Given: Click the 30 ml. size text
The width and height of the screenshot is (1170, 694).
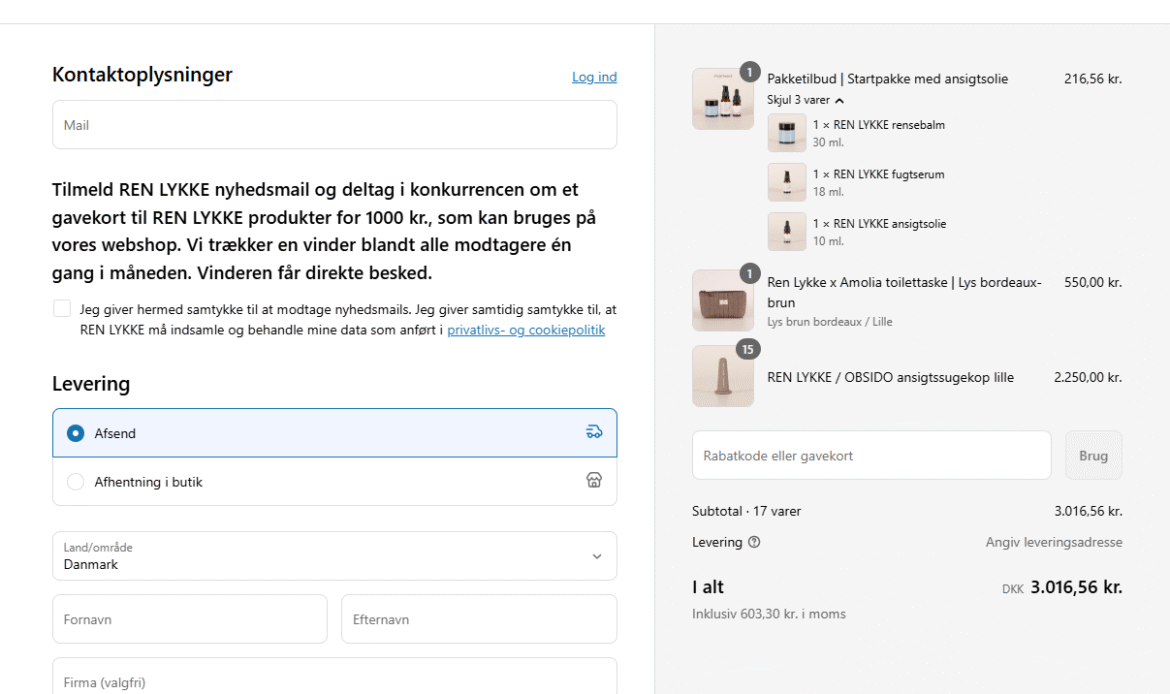Looking at the screenshot, I should tap(828, 142).
